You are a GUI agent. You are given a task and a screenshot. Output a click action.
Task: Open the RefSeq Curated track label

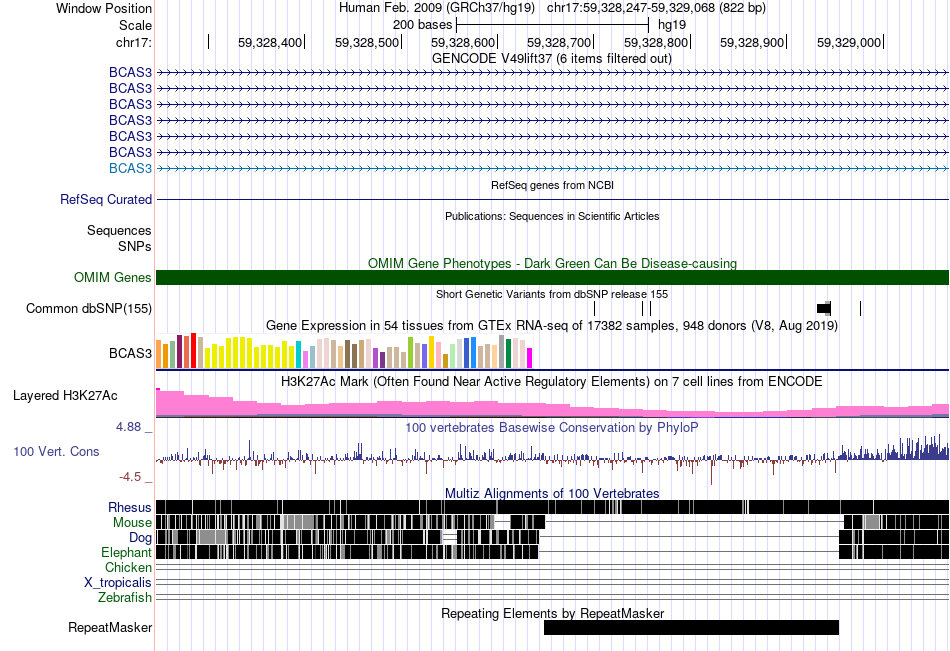106,199
